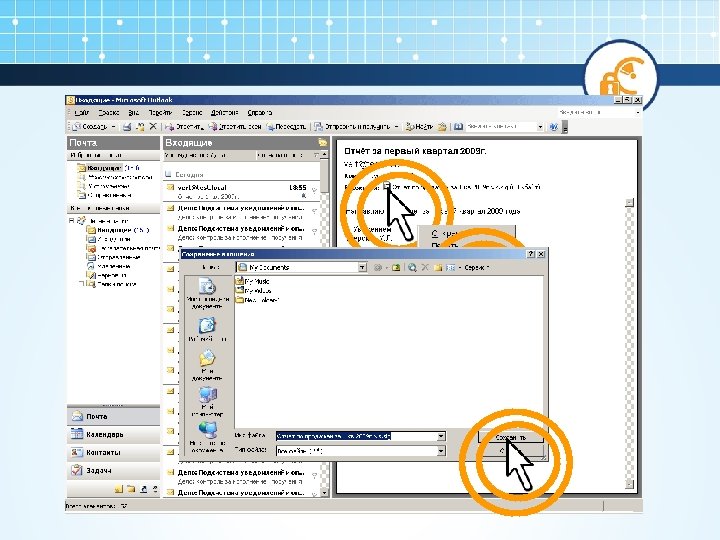Open the Файл menu

[81, 112]
